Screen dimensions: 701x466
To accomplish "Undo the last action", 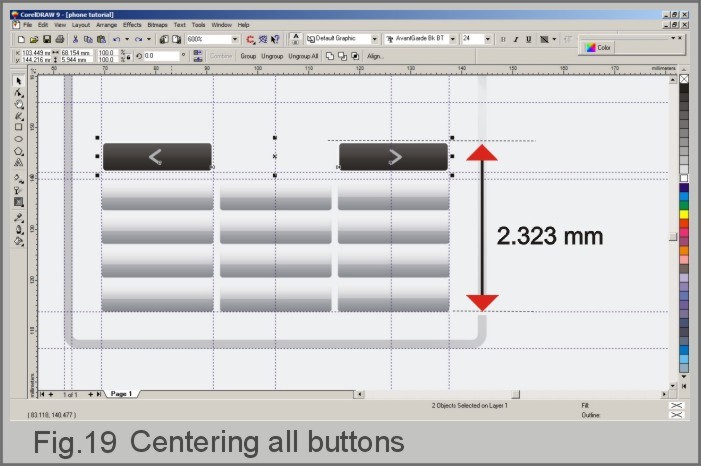I will 117,39.
